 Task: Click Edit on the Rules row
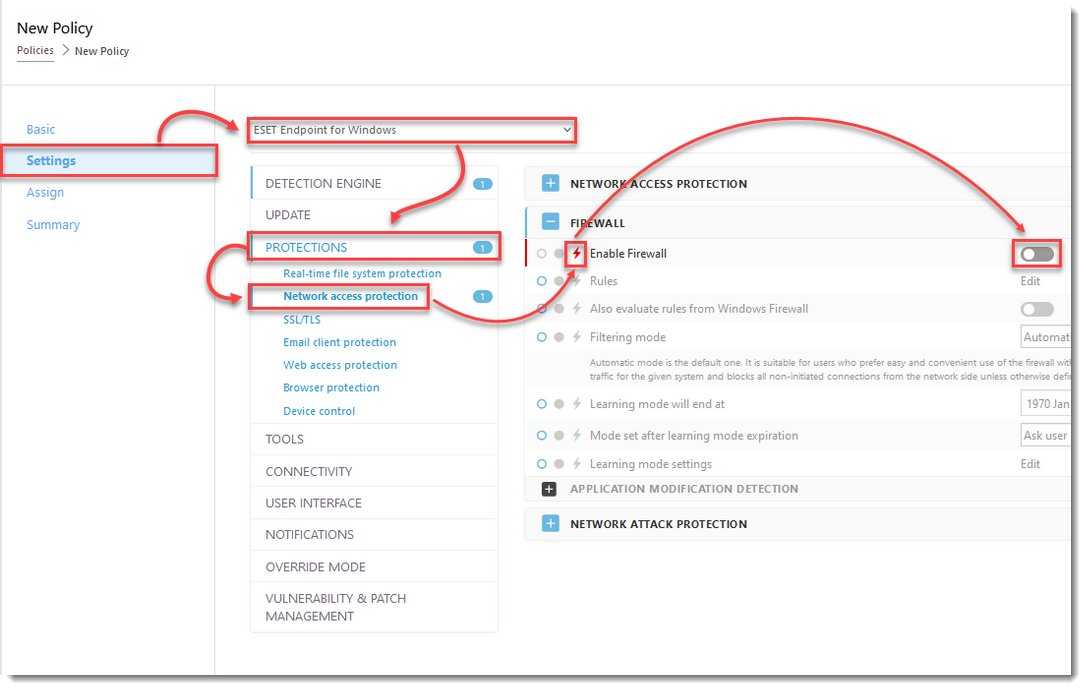[x=1030, y=281]
